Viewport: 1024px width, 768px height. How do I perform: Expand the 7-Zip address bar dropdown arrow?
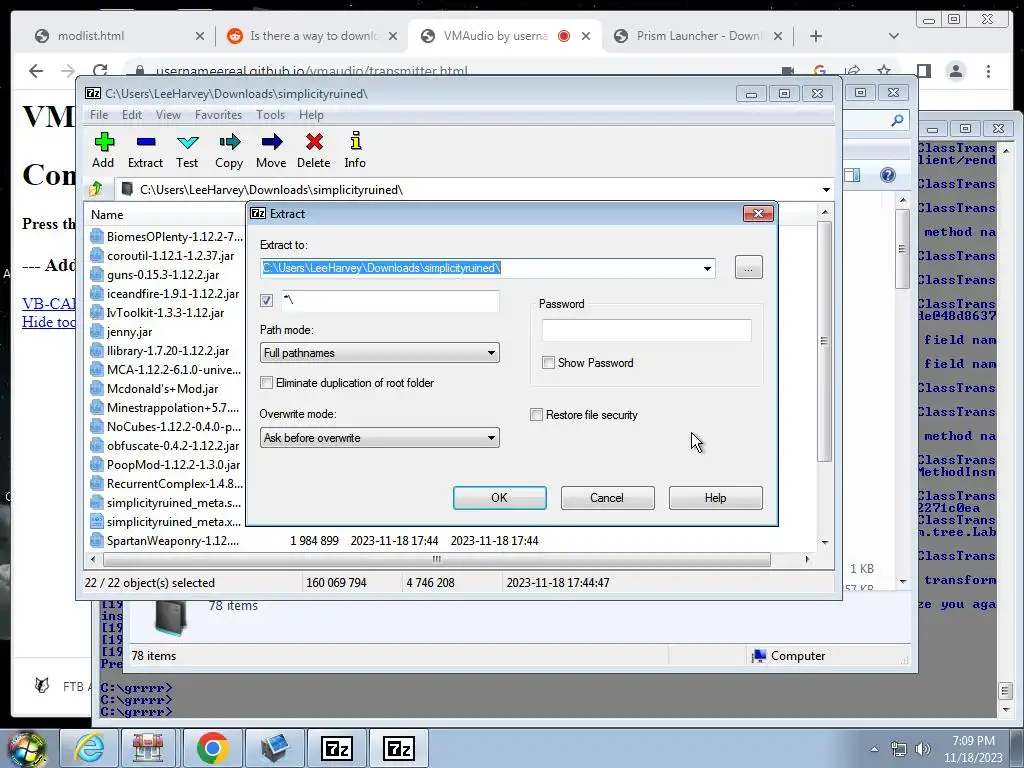826,190
